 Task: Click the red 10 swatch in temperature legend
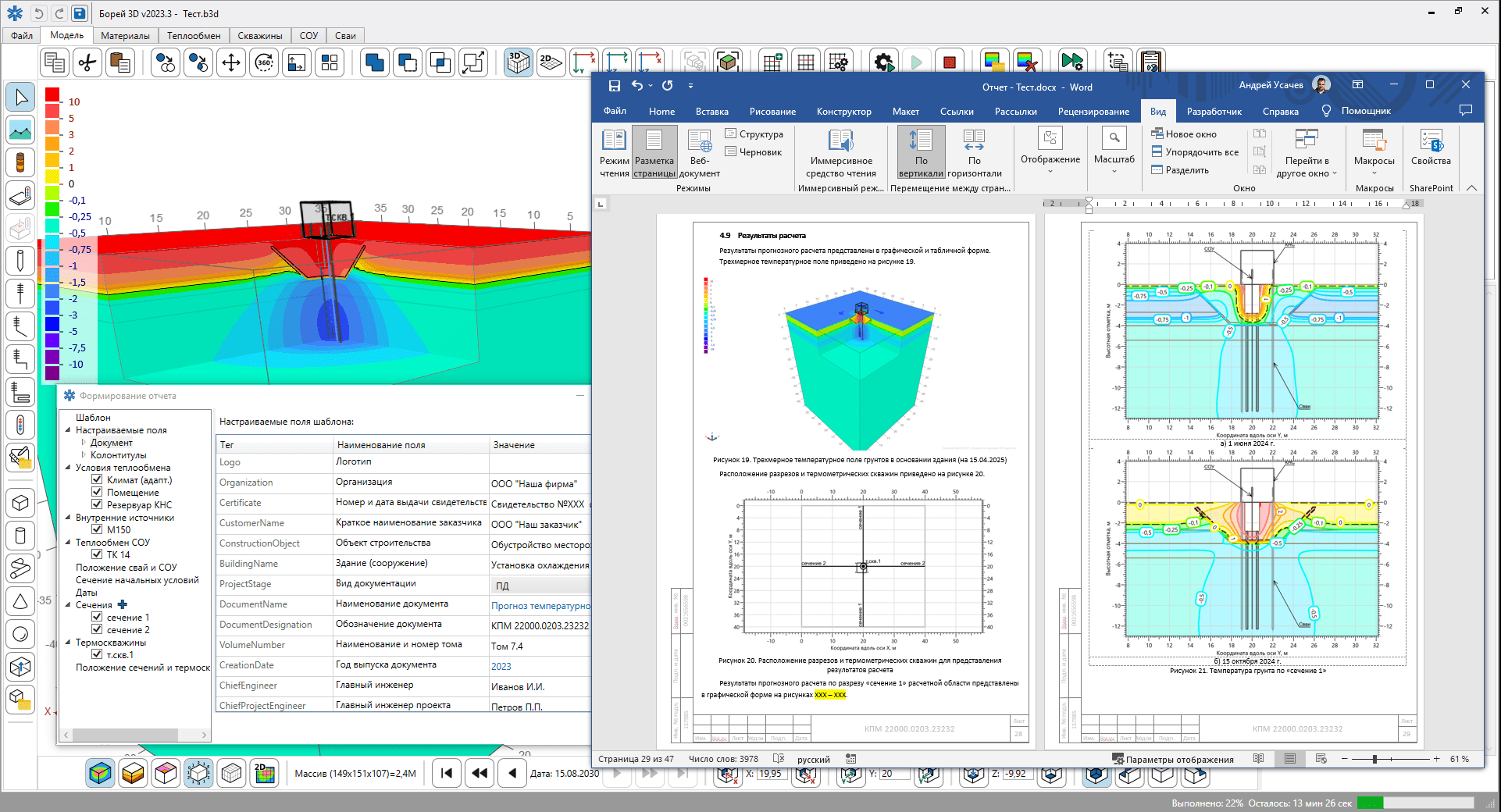(52, 94)
